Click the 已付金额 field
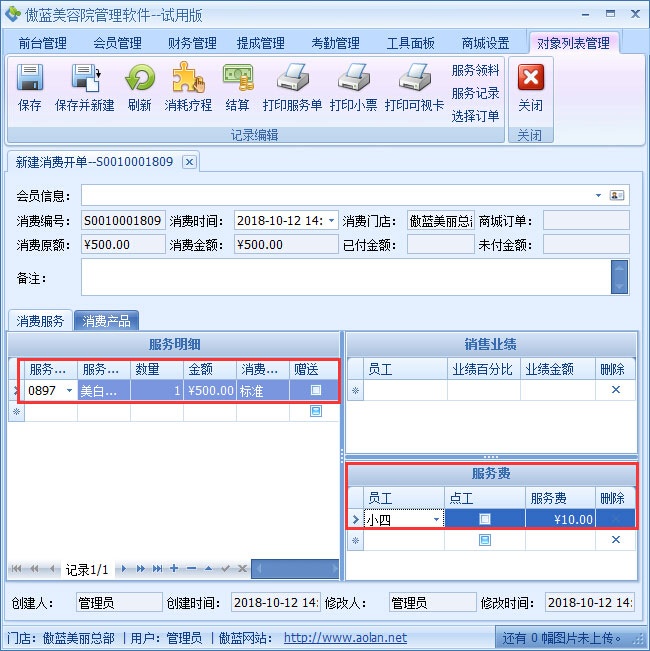This screenshot has height=651, width=650. pos(440,245)
